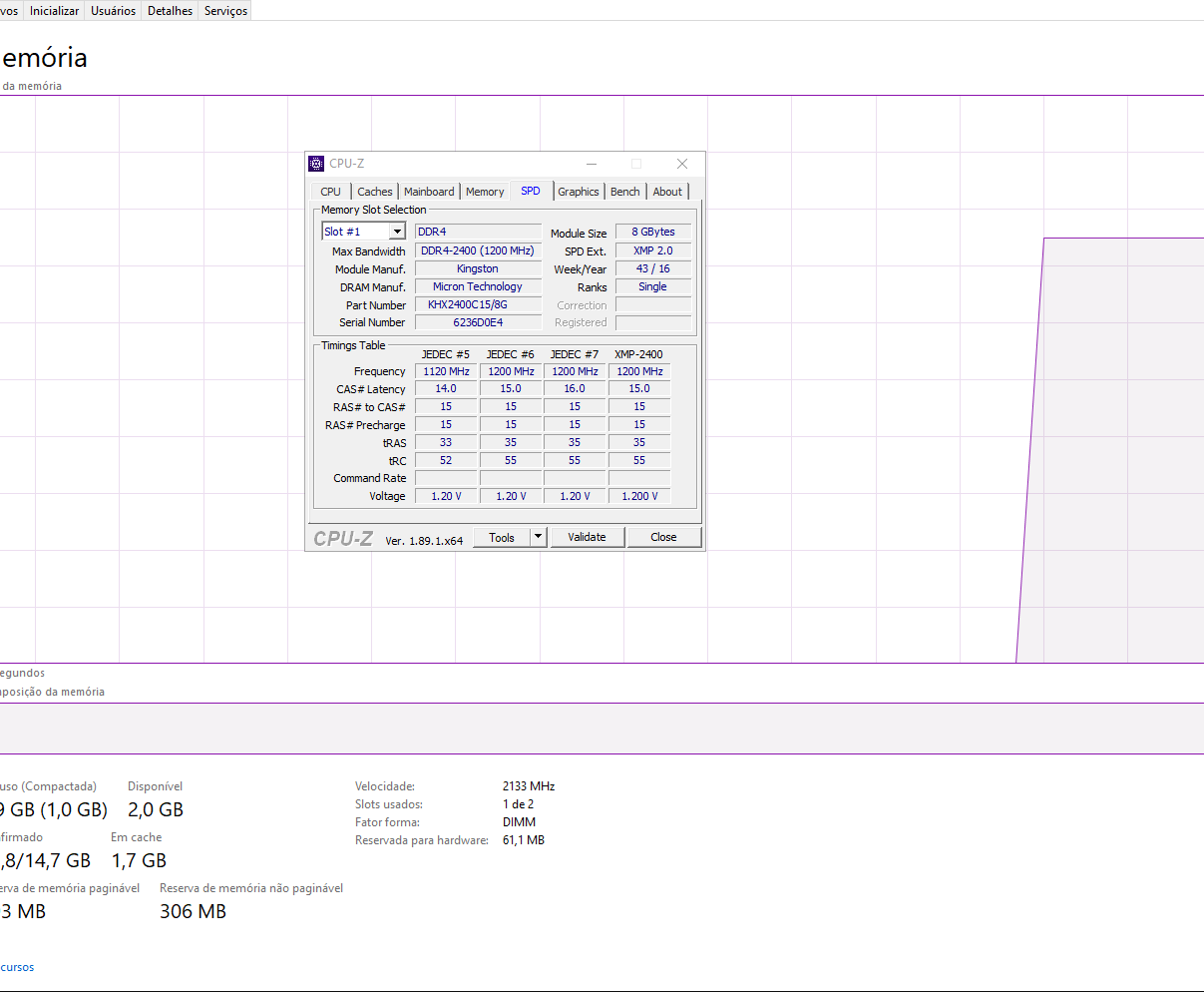Viewport: 1204px width, 992px height.
Task: Open the About tab in CPU-Z
Action: pyautogui.click(x=668, y=192)
